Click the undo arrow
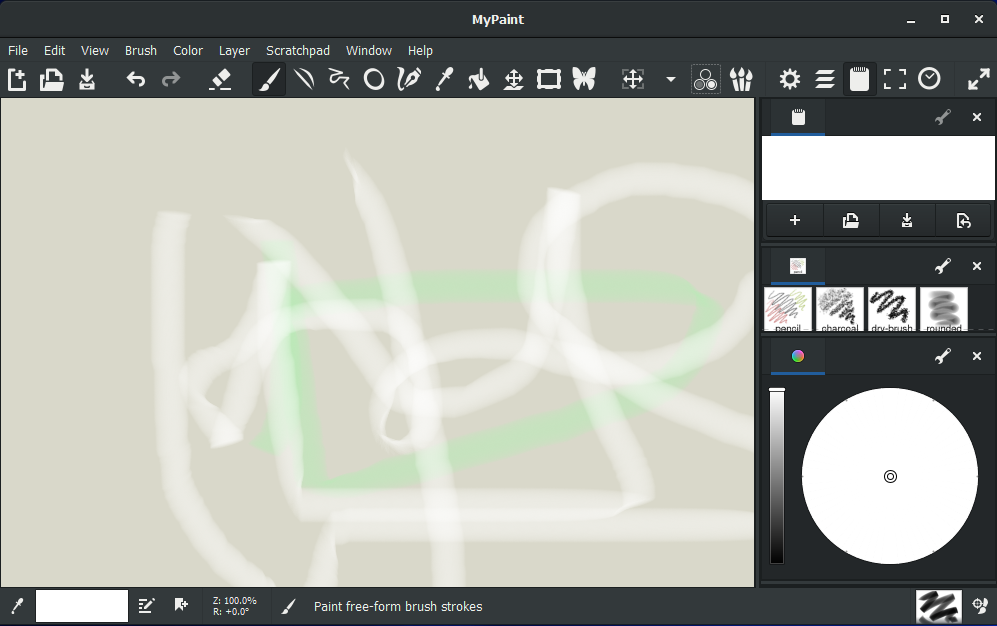 136,80
